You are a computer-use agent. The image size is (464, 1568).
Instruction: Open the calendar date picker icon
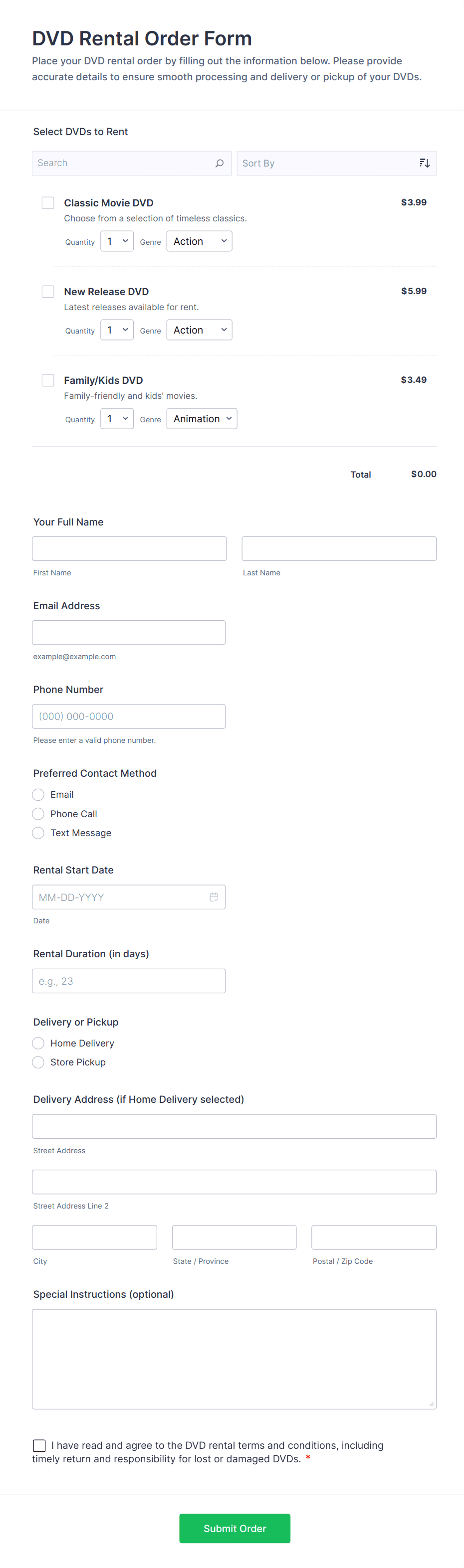[214, 896]
